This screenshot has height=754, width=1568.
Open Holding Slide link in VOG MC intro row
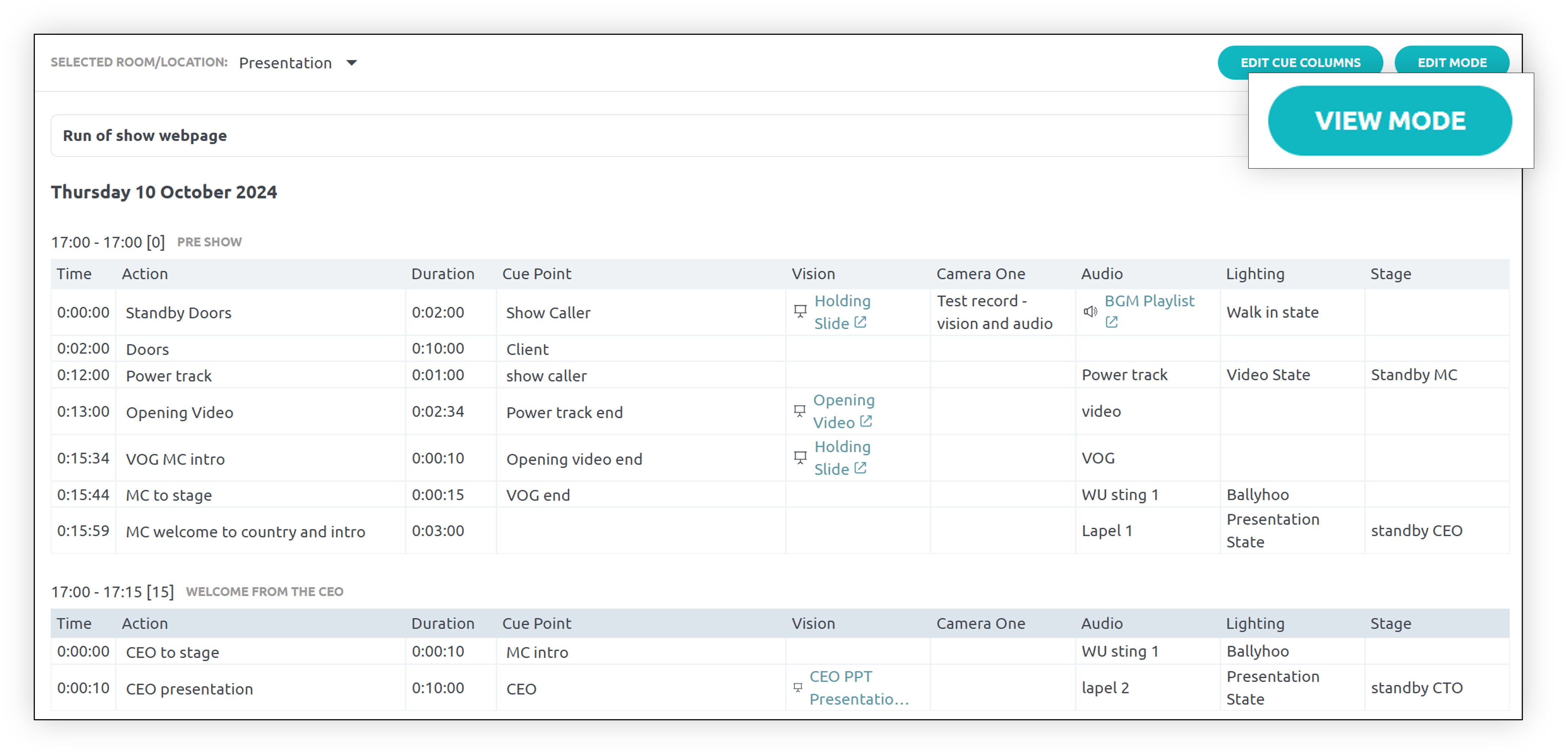click(842, 458)
